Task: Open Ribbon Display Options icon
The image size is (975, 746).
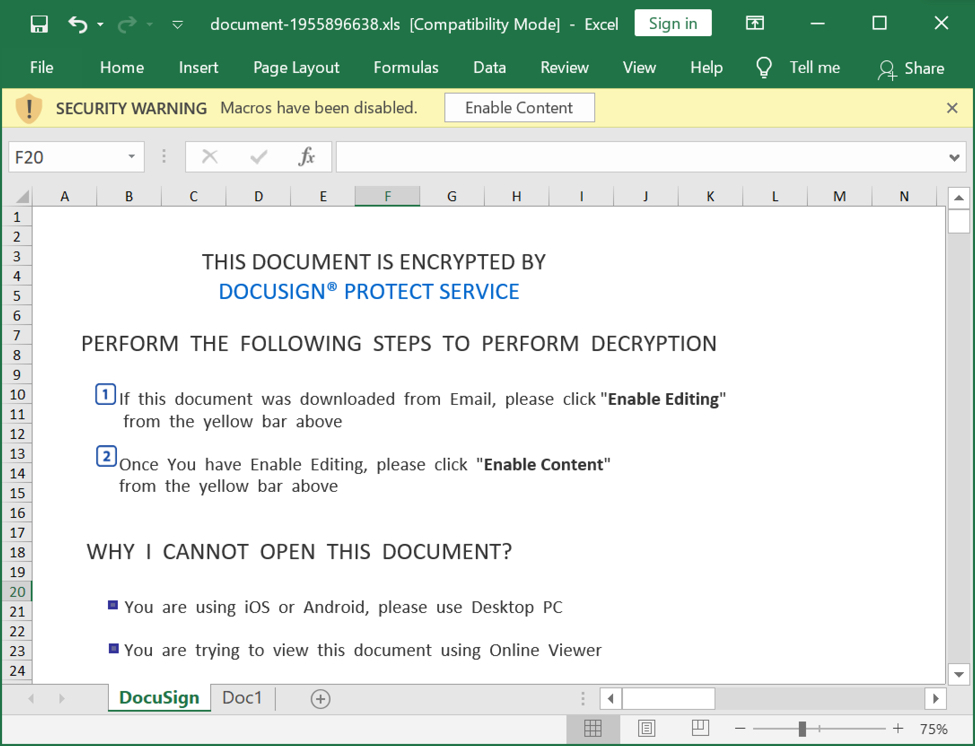Action: 755,24
